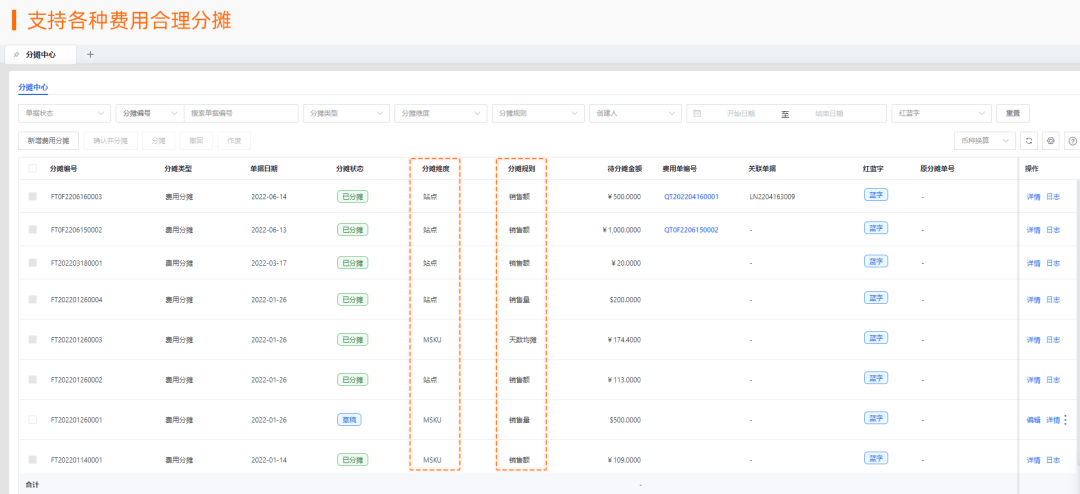Click related document LN2204163009
Viewport: 1080px width, 494px height.
click(x=772, y=197)
